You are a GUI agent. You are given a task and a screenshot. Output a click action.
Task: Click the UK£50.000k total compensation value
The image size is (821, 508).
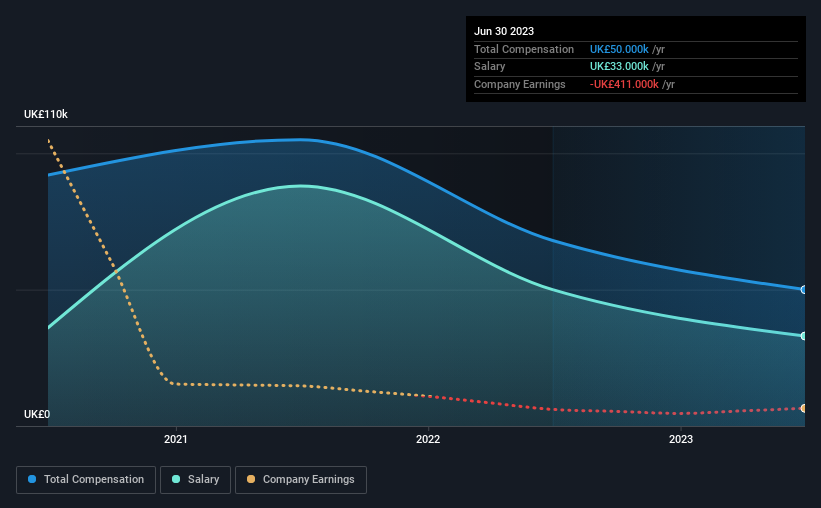pos(619,49)
